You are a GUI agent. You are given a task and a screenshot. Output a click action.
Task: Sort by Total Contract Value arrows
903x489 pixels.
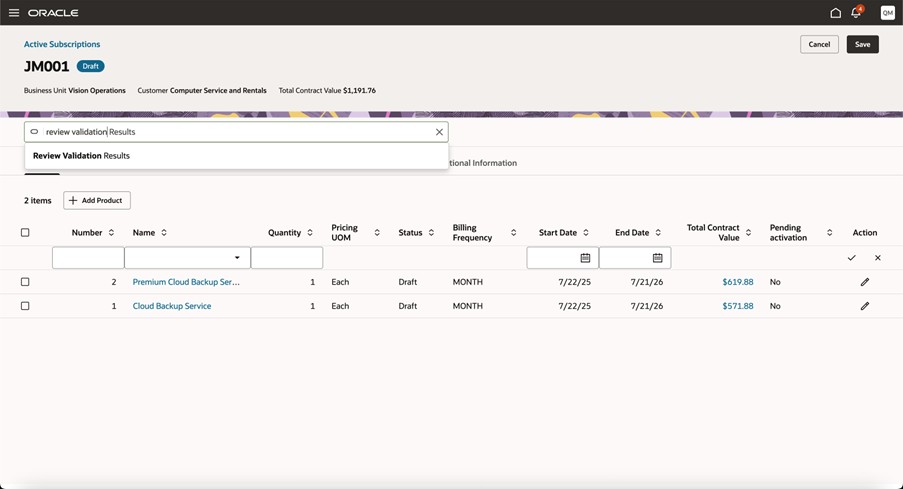748,233
